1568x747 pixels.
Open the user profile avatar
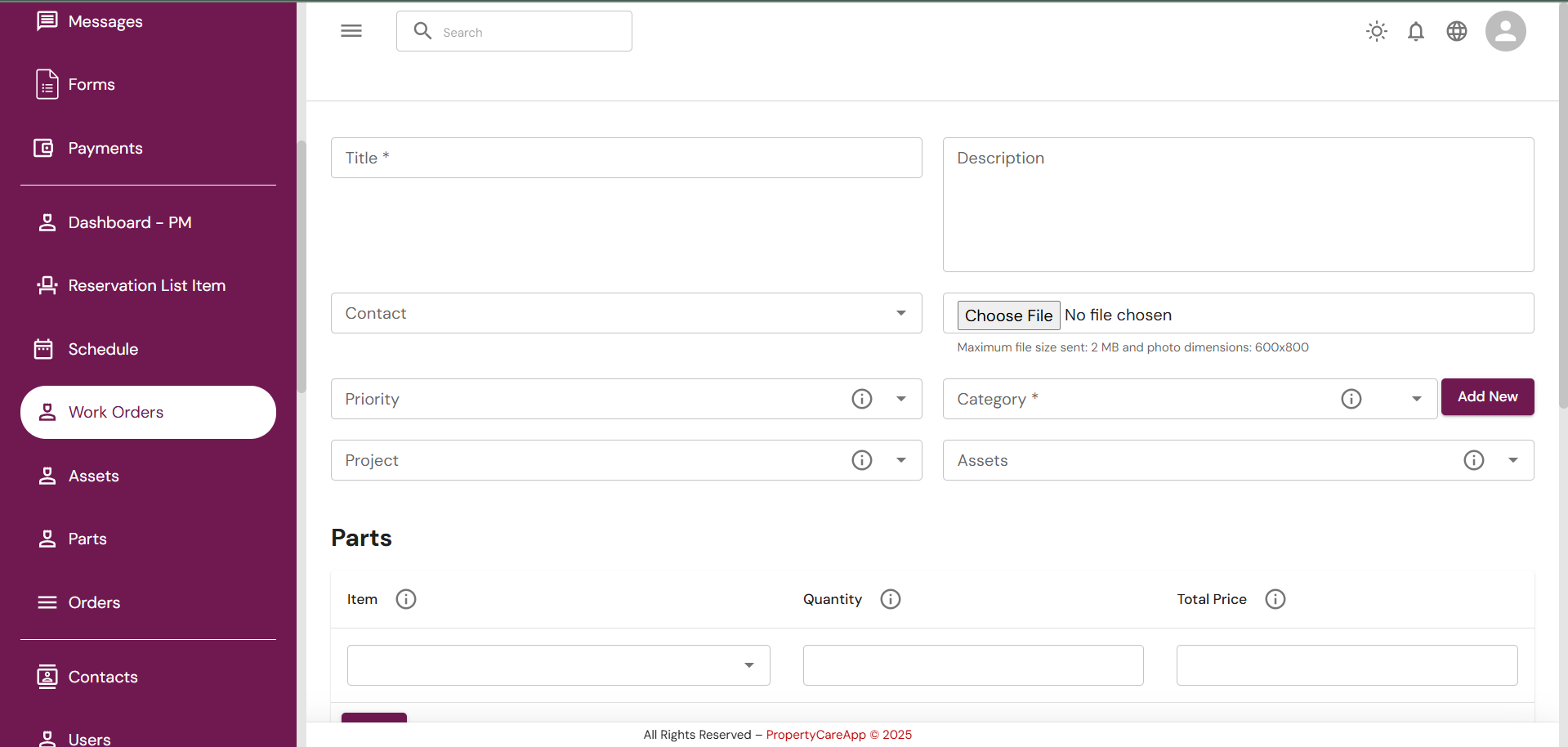pyautogui.click(x=1505, y=31)
